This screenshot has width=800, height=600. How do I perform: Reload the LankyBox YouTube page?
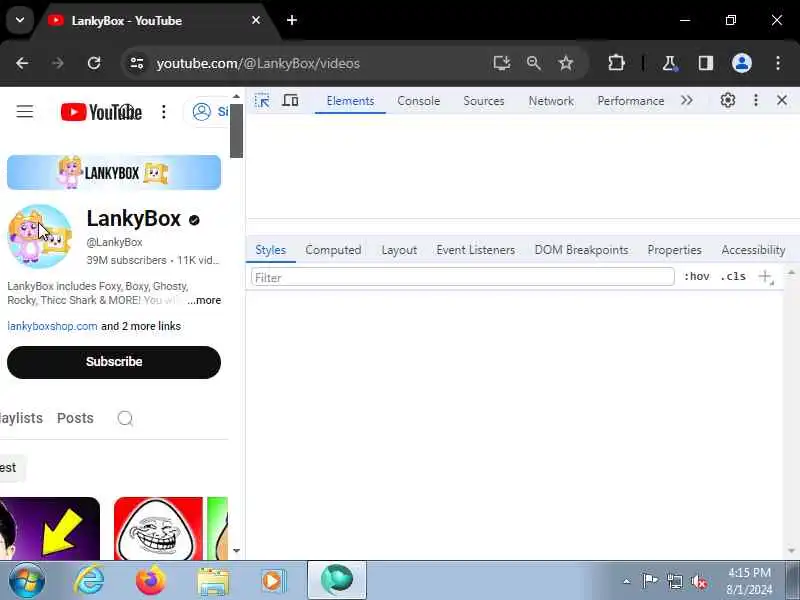click(x=94, y=63)
